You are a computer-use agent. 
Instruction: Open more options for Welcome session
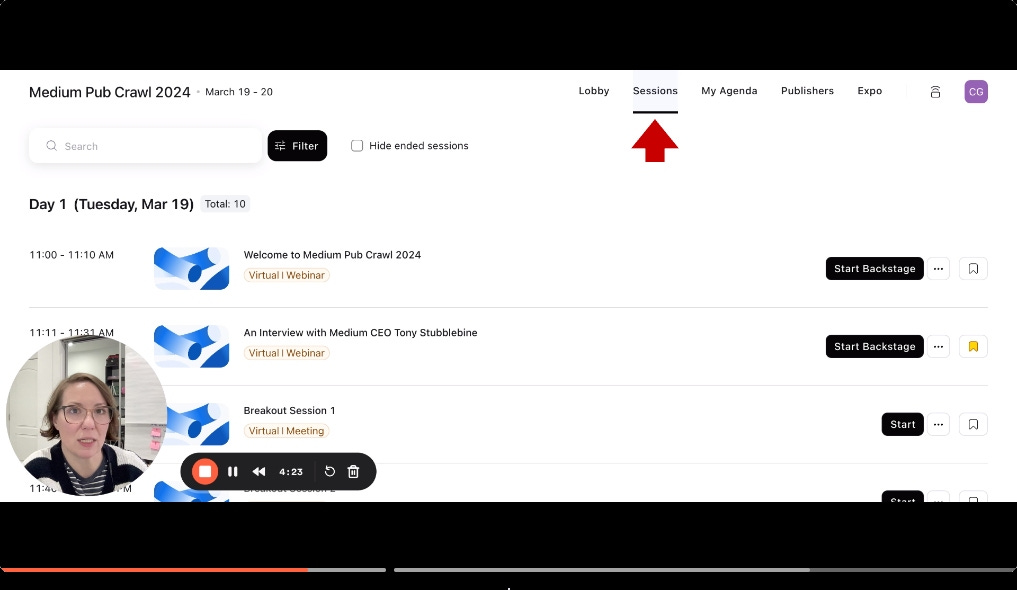(938, 268)
